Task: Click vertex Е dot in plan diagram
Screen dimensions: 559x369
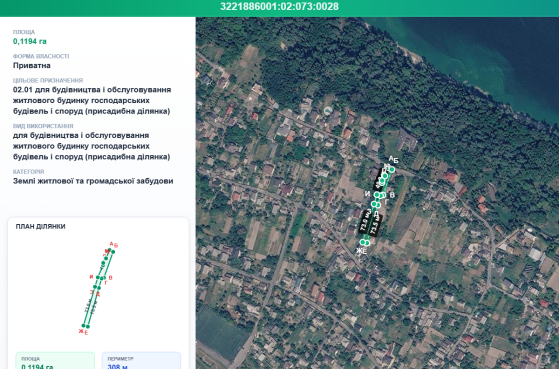Action: [88, 327]
